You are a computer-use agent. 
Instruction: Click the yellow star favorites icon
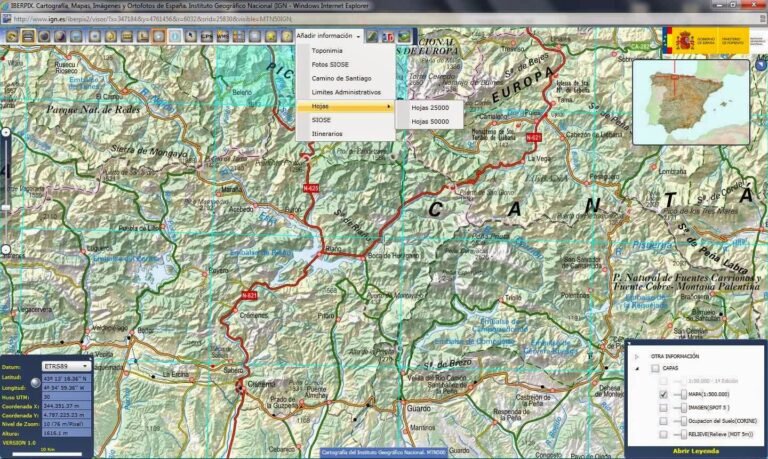[x=272, y=36]
